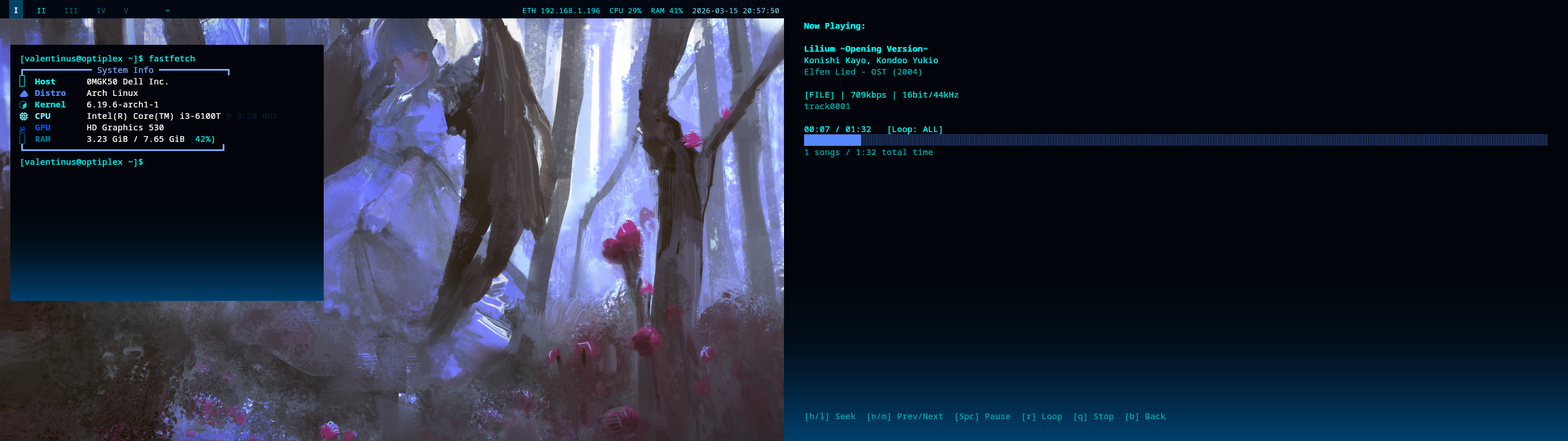Click the "6.19.6-arch1-1" kernel value
Viewport: 1568px width, 441px height.
tap(122, 105)
